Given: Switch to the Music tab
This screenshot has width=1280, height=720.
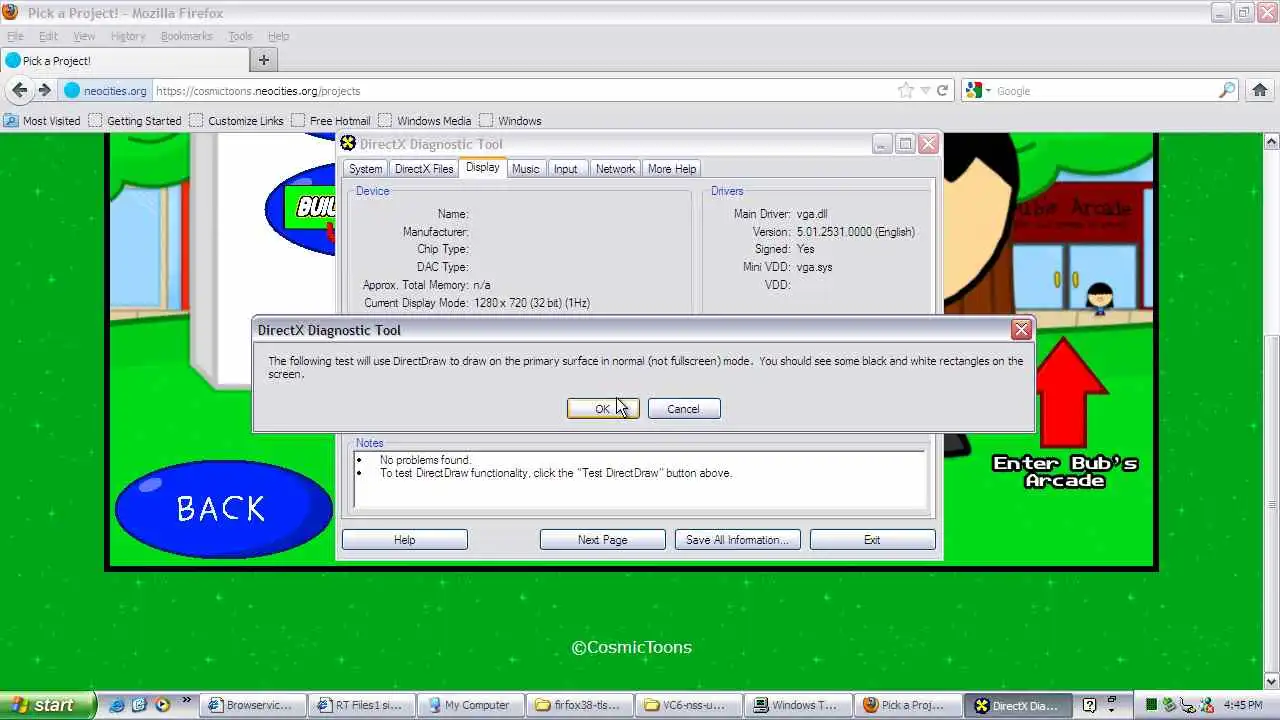Looking at the screenshot, I should click(x=525, y=169).
